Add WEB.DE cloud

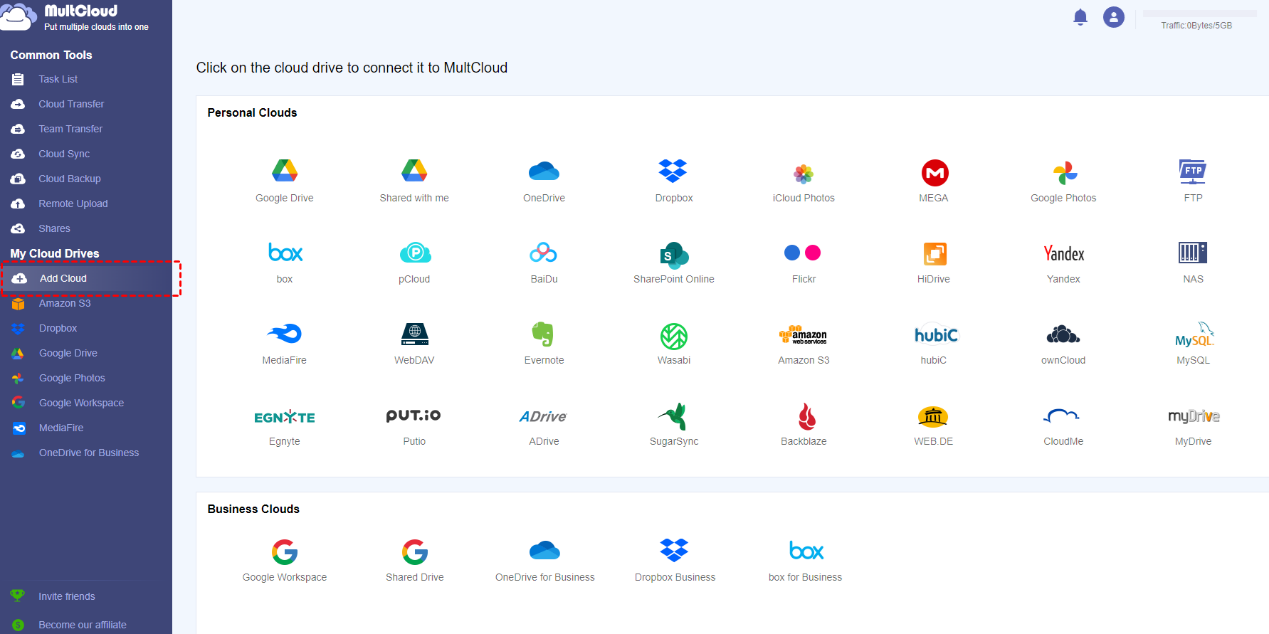(x=933, y=425)
